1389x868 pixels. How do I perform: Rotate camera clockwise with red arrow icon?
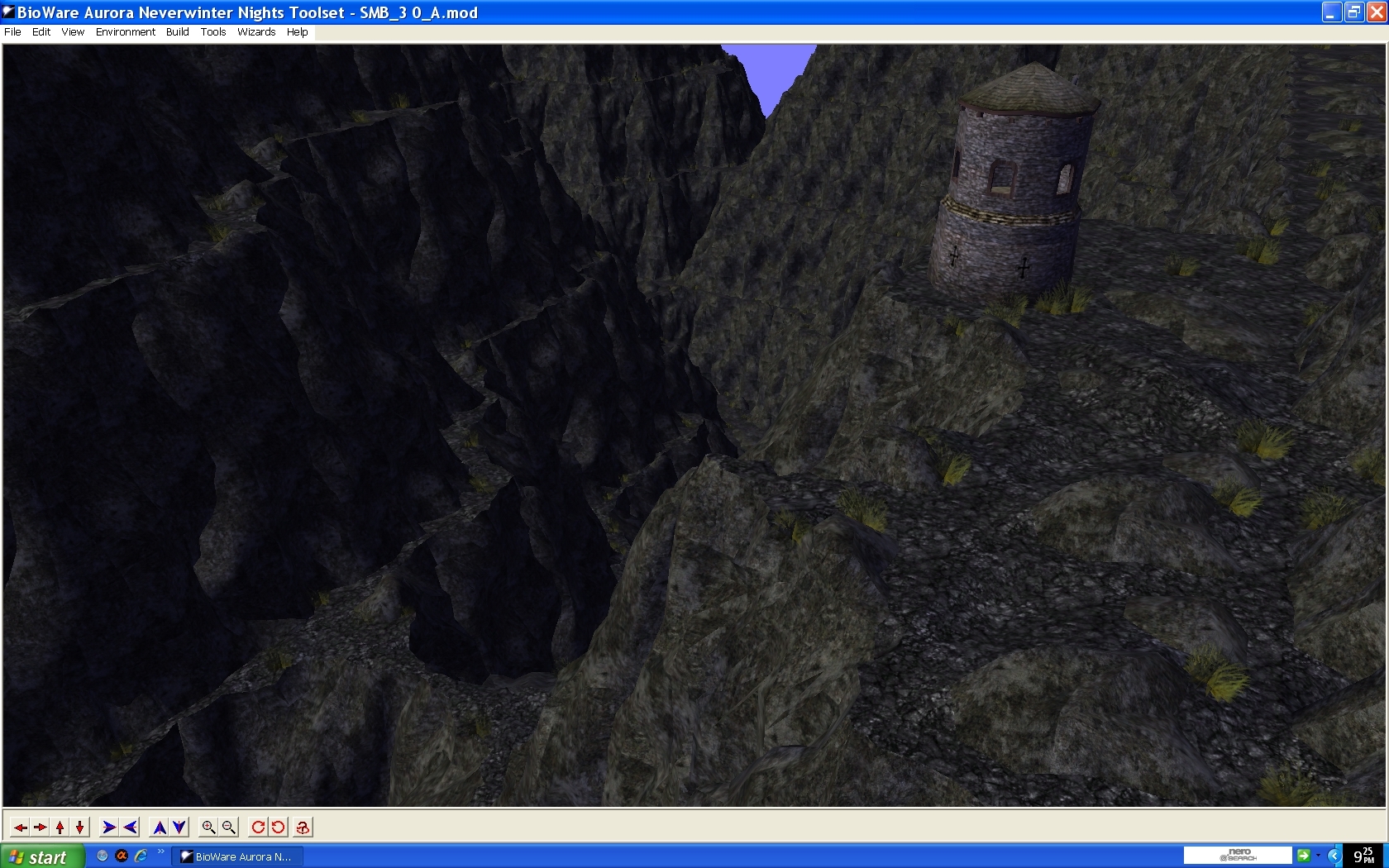(258, 827)
